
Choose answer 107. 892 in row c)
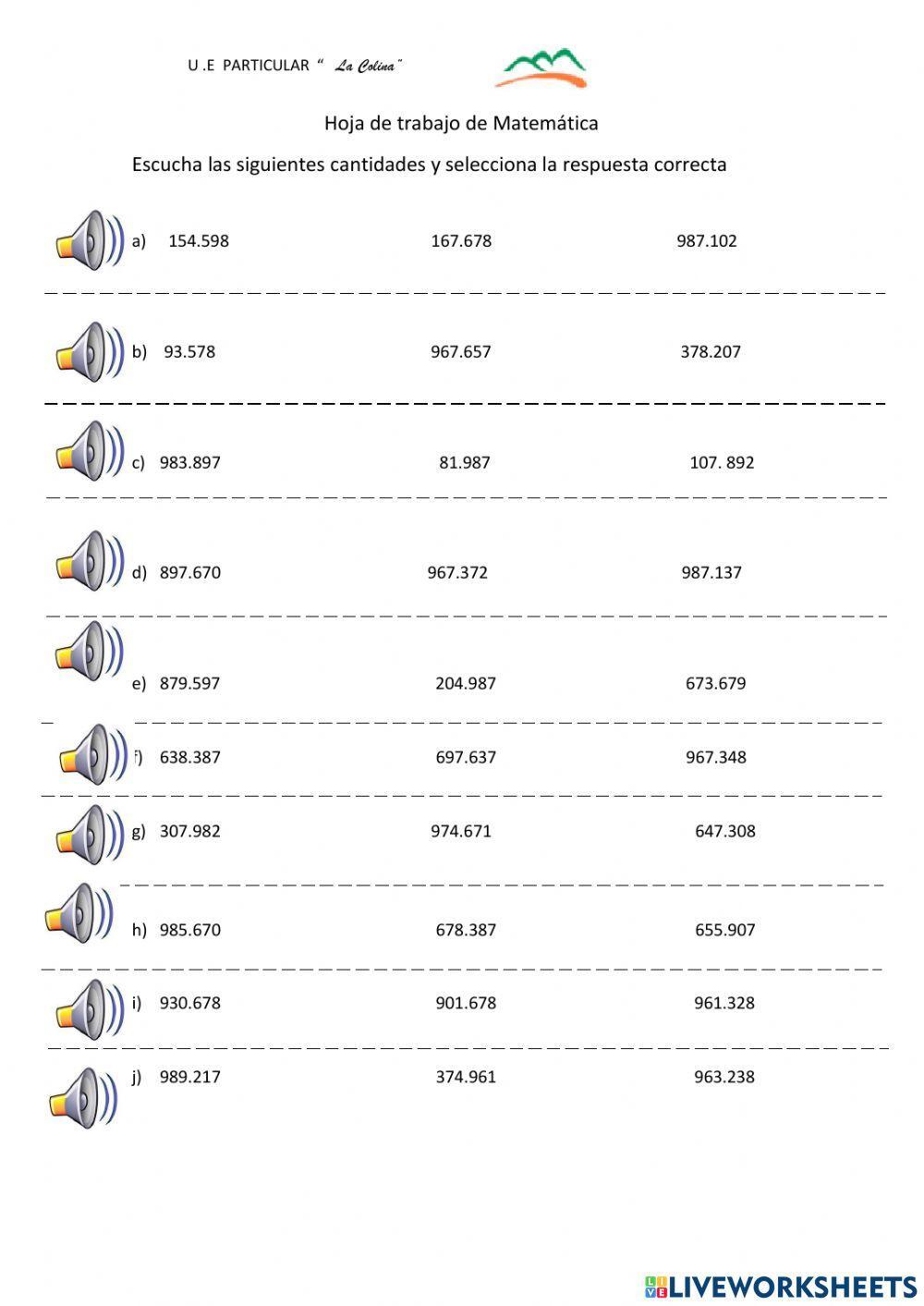pyautogui.click(x=722, y=463)
